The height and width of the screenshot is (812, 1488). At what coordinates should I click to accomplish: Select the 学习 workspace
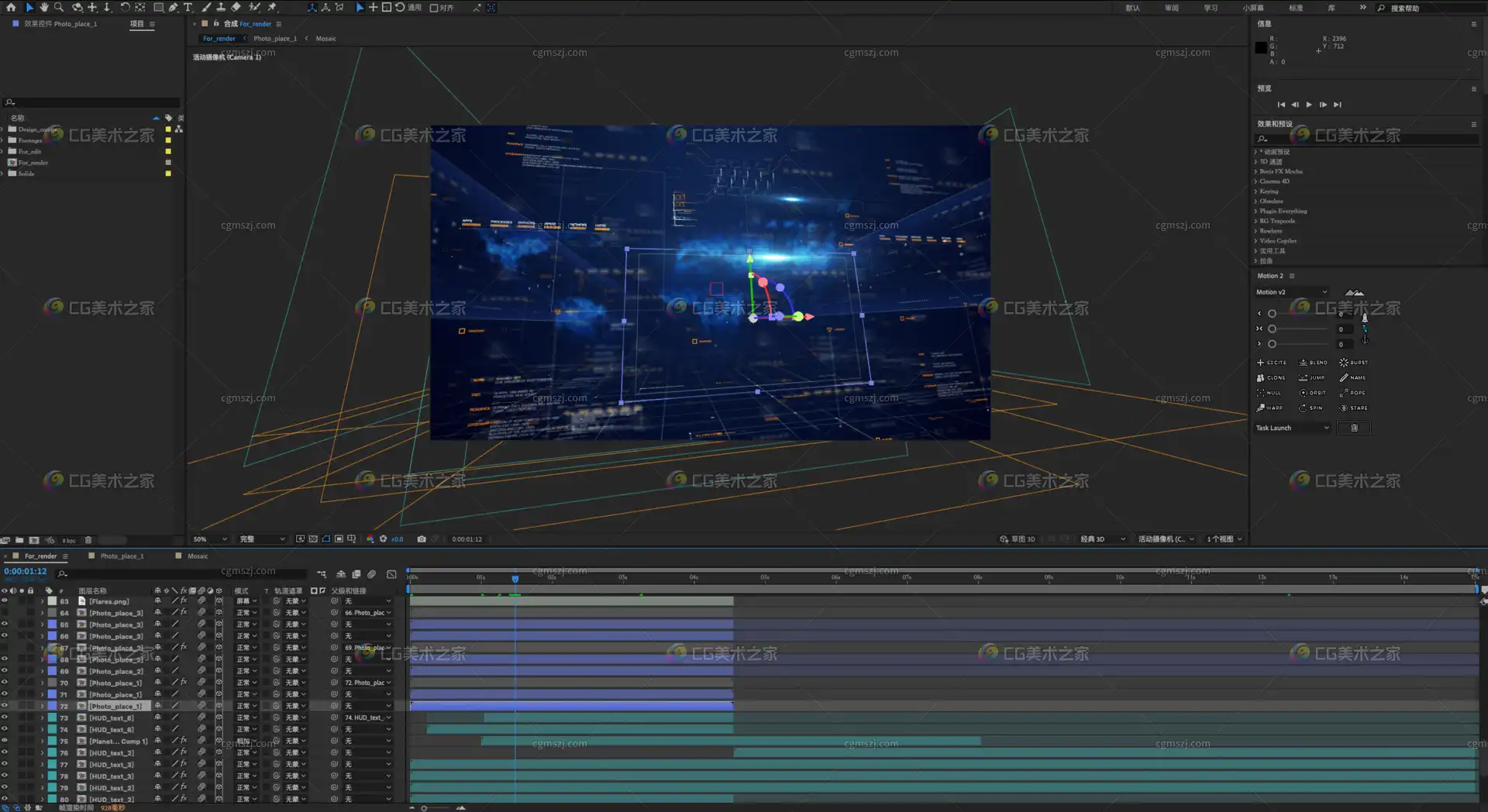click(x=1211, y=8)
